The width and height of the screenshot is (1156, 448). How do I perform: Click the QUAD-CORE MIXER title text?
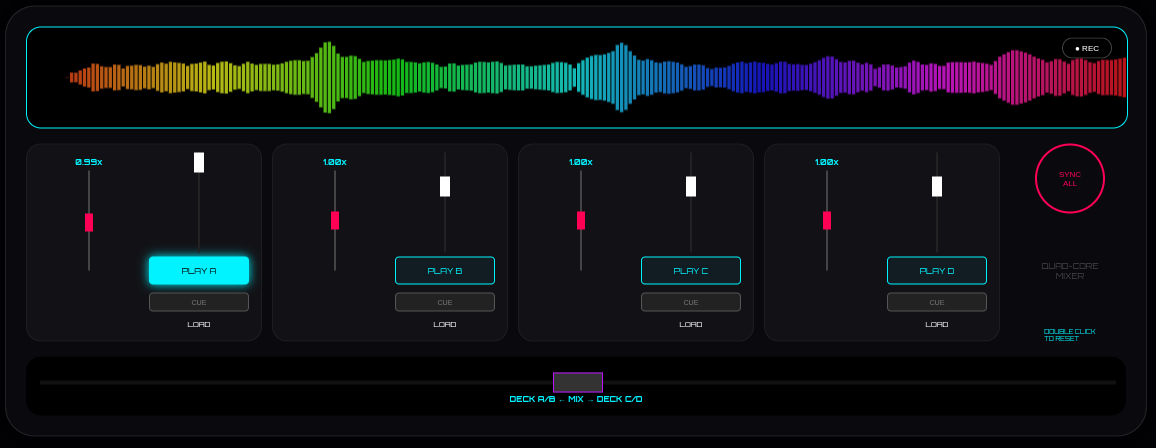coord(1070,270)
